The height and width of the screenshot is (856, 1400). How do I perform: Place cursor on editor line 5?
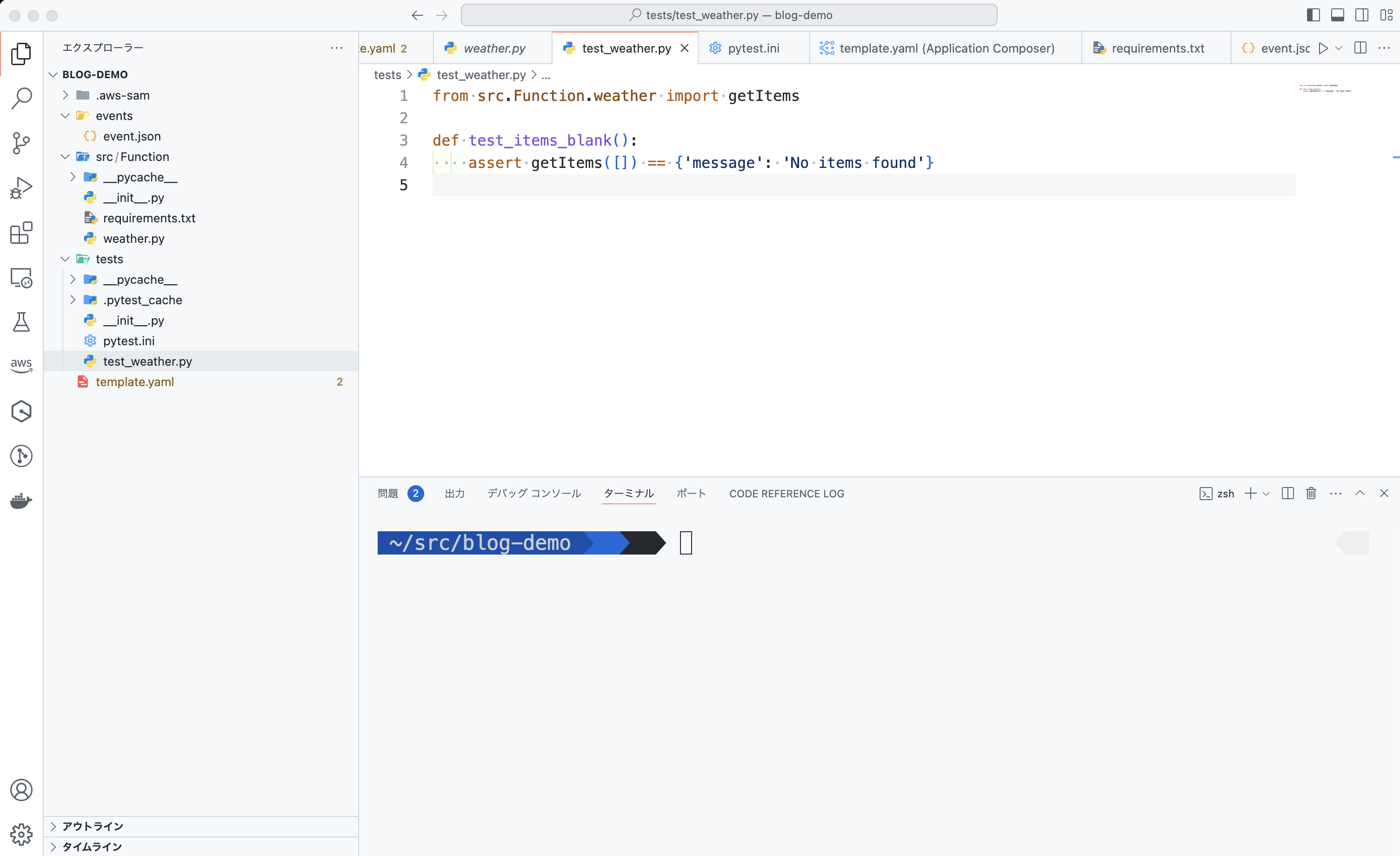click(864, 185)
